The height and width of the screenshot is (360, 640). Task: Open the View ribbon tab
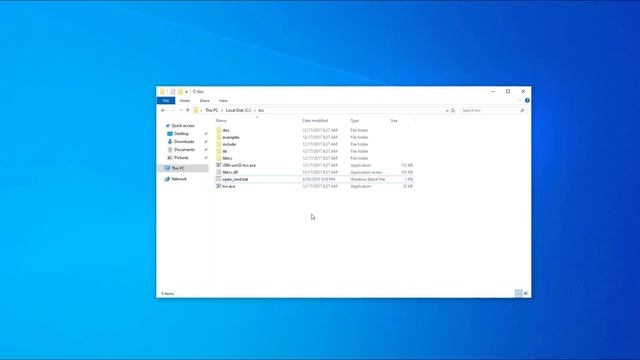[223, 100]
